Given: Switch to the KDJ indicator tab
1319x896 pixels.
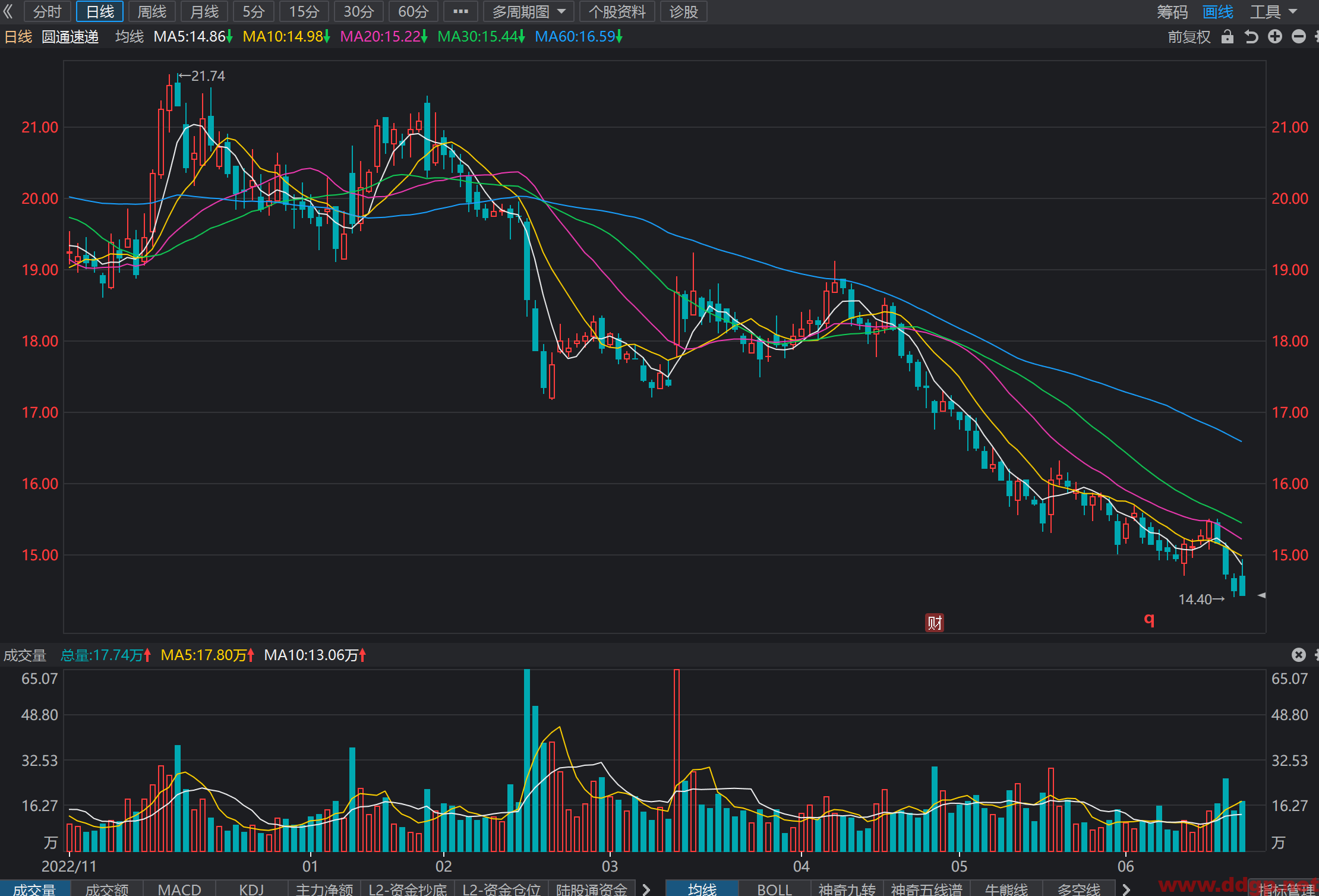Looking at the screenshot, I should point(252,889).
